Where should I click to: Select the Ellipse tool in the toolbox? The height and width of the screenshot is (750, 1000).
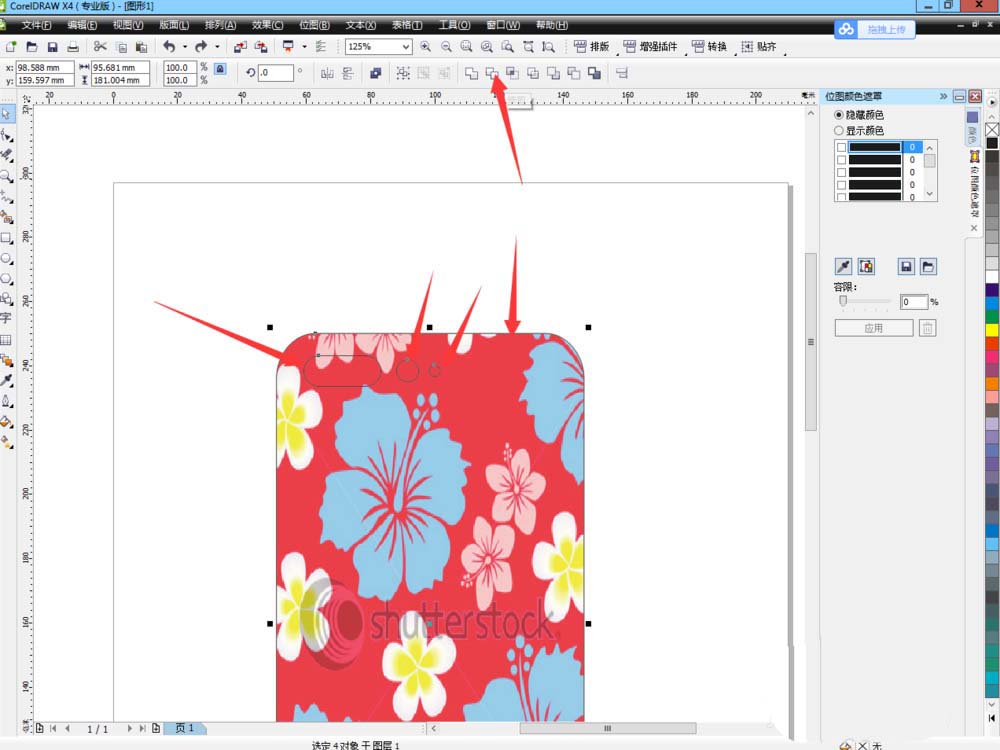point(6,258)
